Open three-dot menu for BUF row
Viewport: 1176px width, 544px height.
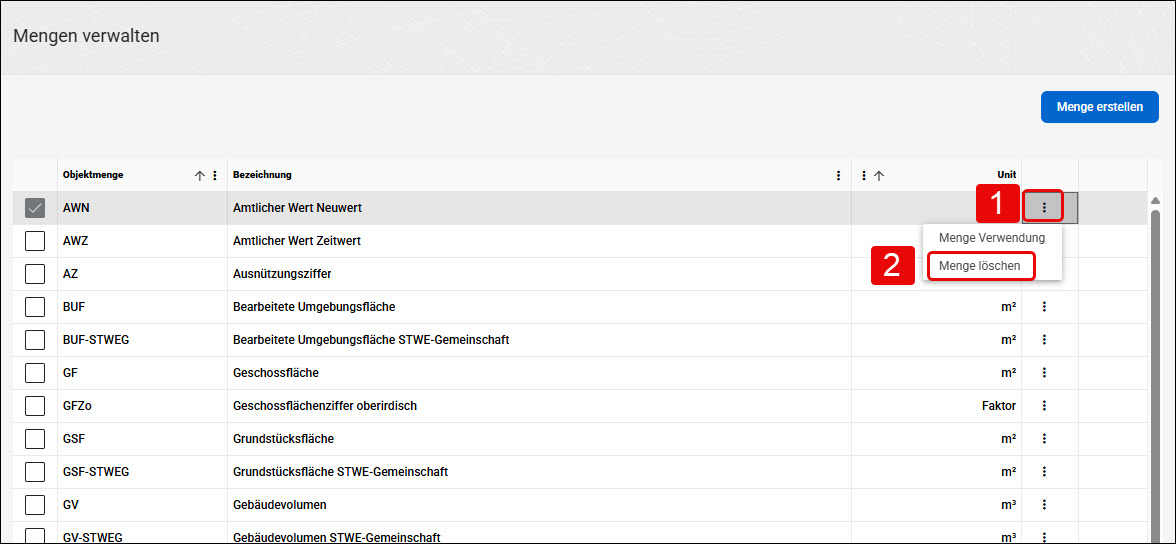click(x=1044, y=307)
